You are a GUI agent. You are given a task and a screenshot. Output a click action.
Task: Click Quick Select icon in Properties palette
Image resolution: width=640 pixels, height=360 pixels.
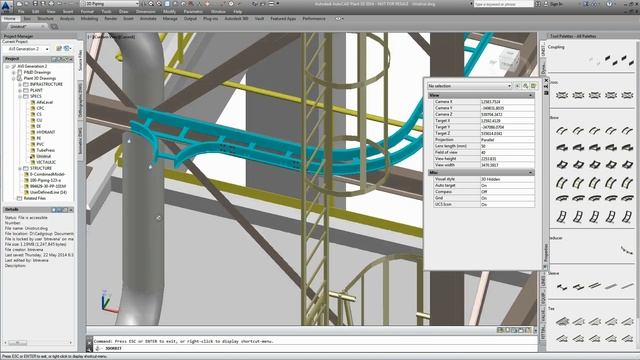coord(533,86)
